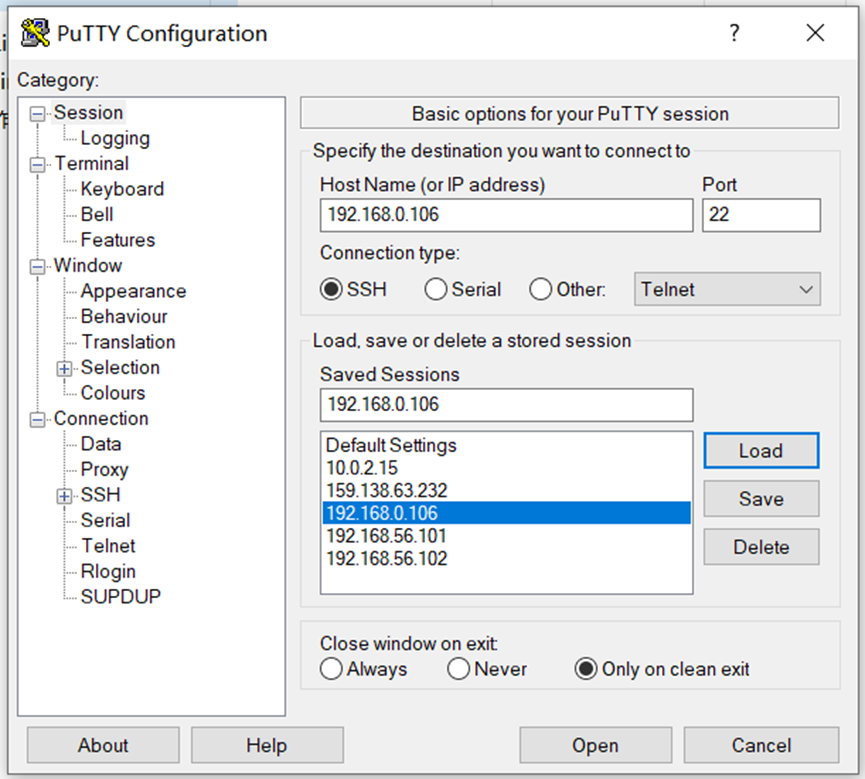Viewport: 865px width, 779px height.
Task: Open the Proxy settings category
Action: [104, 469]
